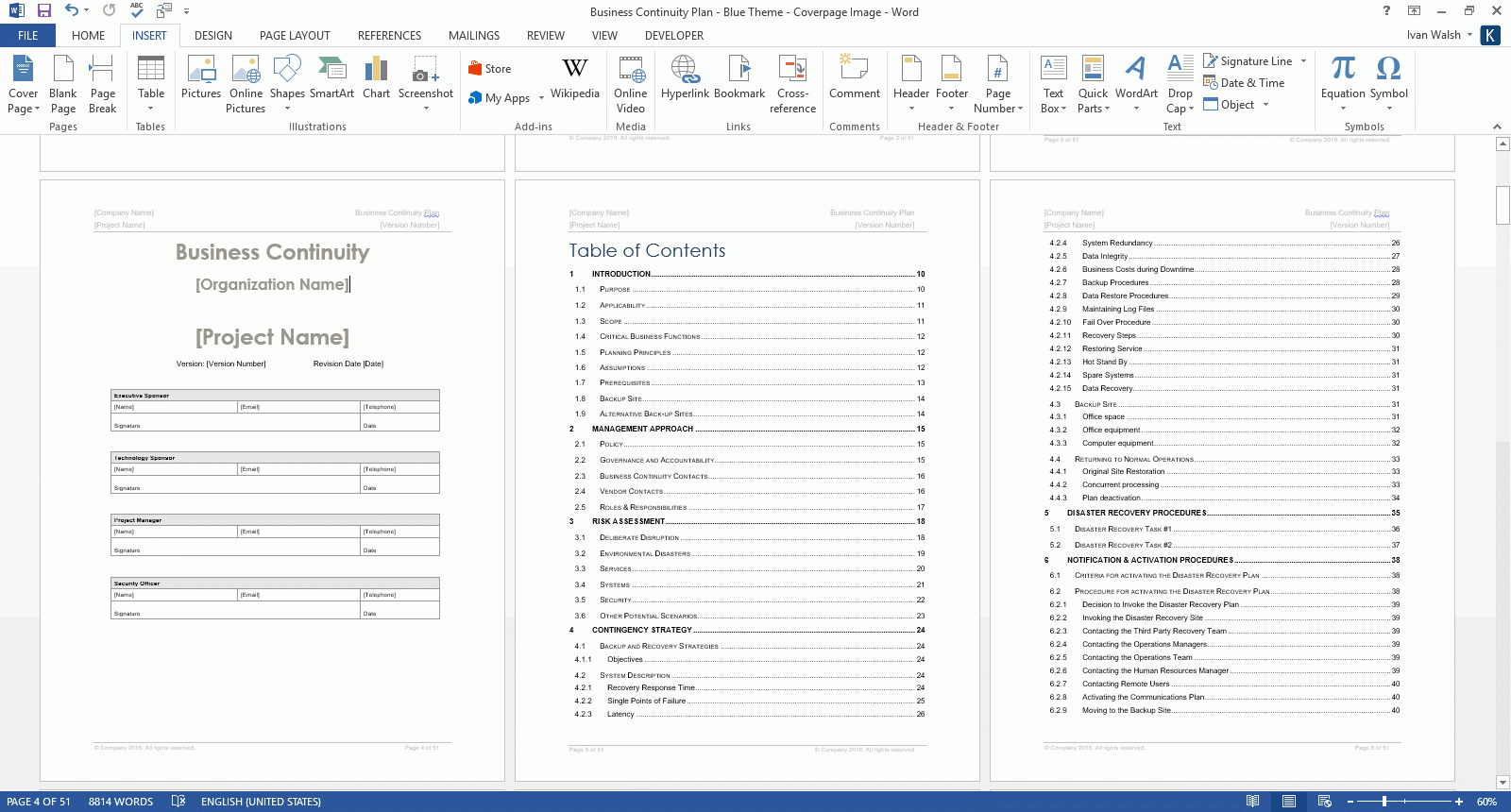Expand the Signature Line dropdown arrow
The height and width of the screenshot is (812, 1511).
pyautogui.click(x=1304, y=61)
